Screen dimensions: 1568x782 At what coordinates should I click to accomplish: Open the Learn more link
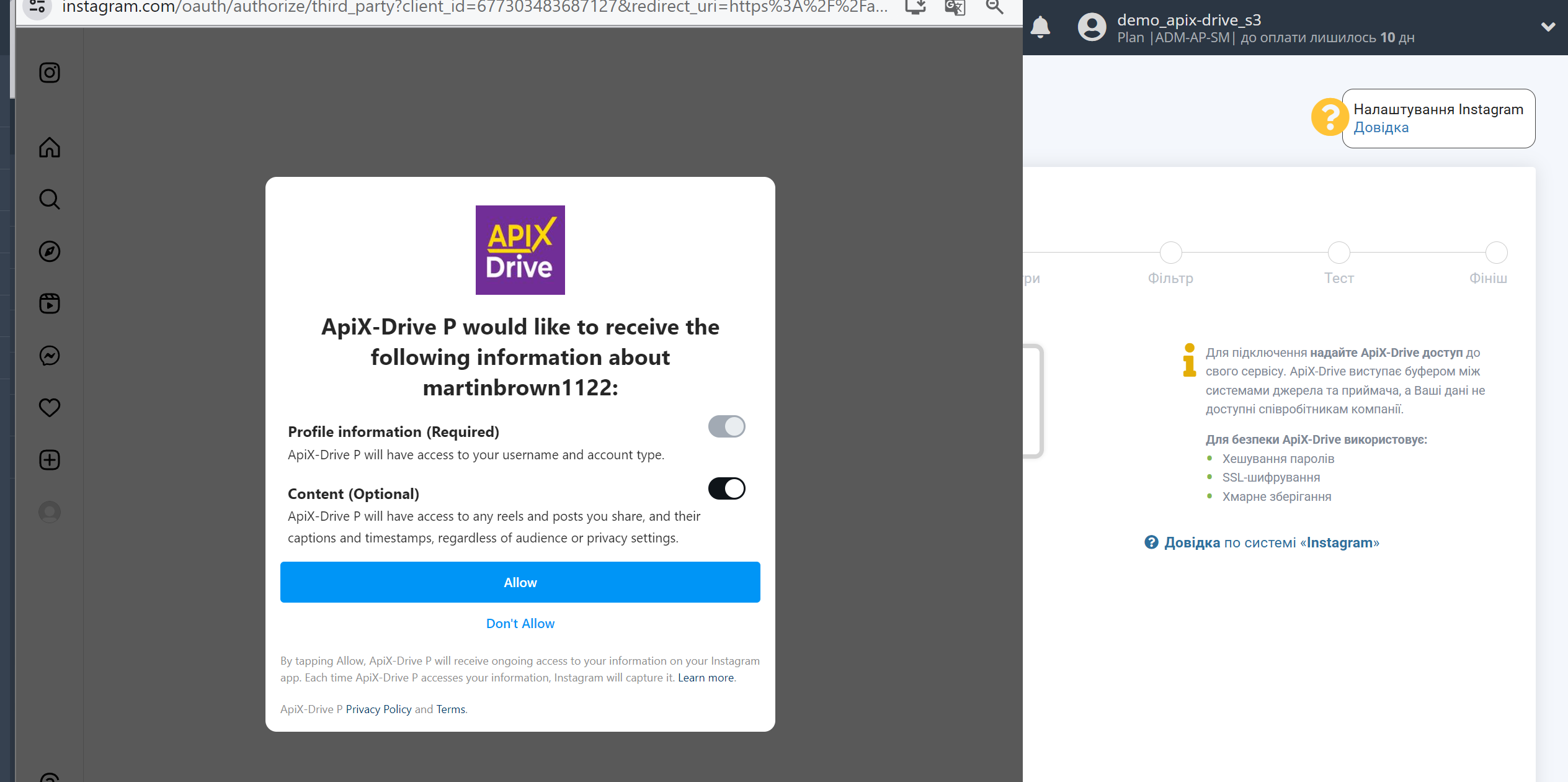pyautogui.click(x=706, y=678)
